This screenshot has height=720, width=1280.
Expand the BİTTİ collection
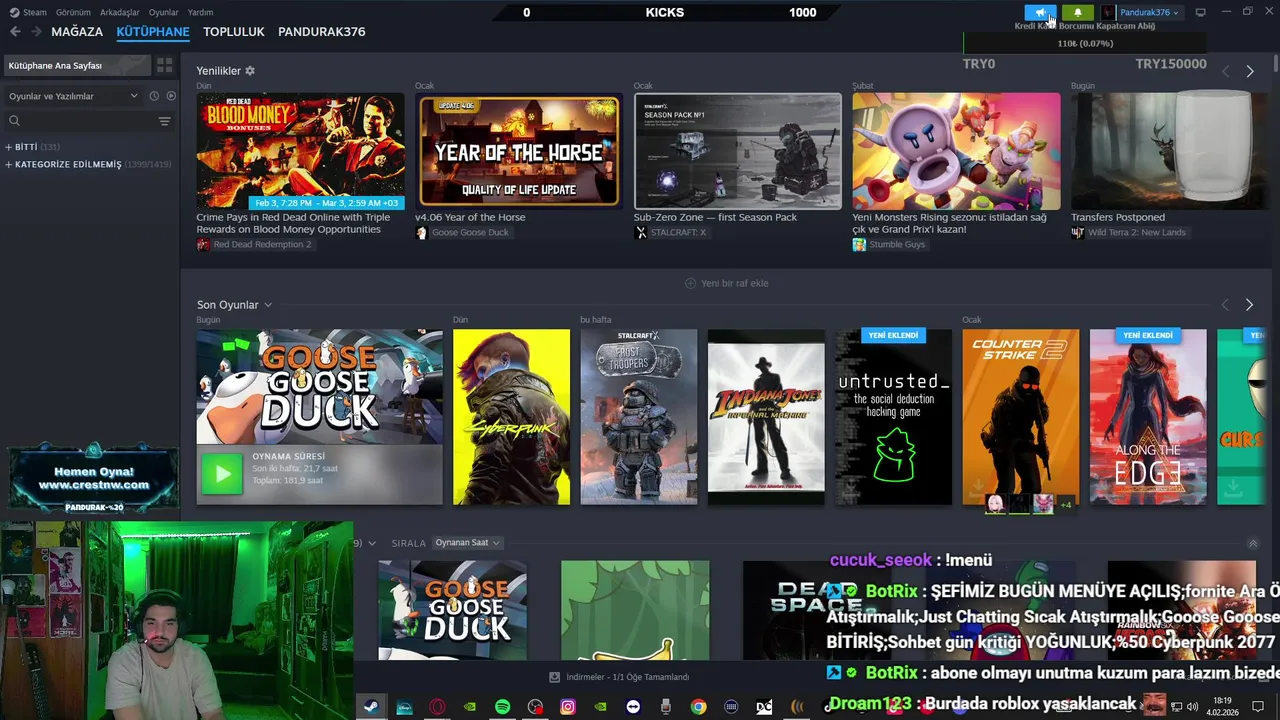click(33, 147)
